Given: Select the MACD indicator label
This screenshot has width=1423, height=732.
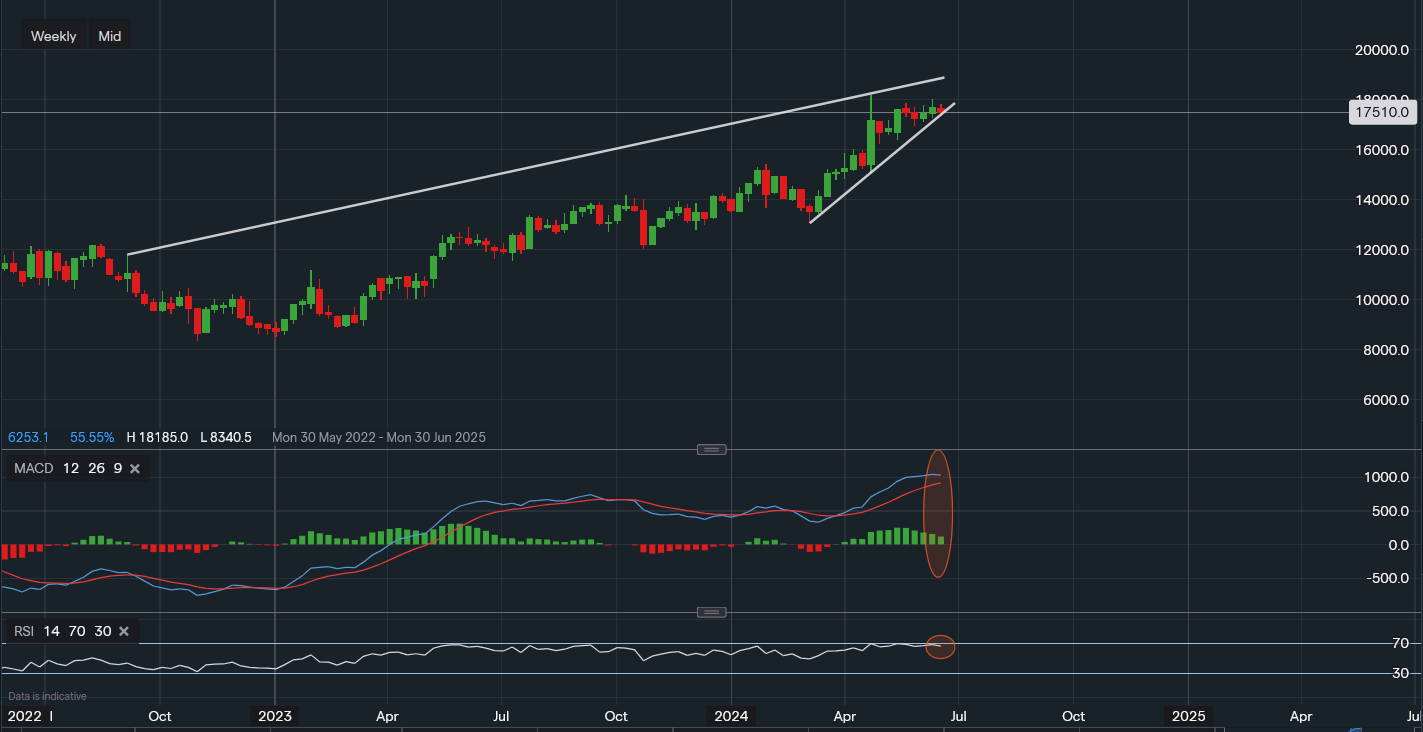Looking at the screenshot, I should 33,467.
